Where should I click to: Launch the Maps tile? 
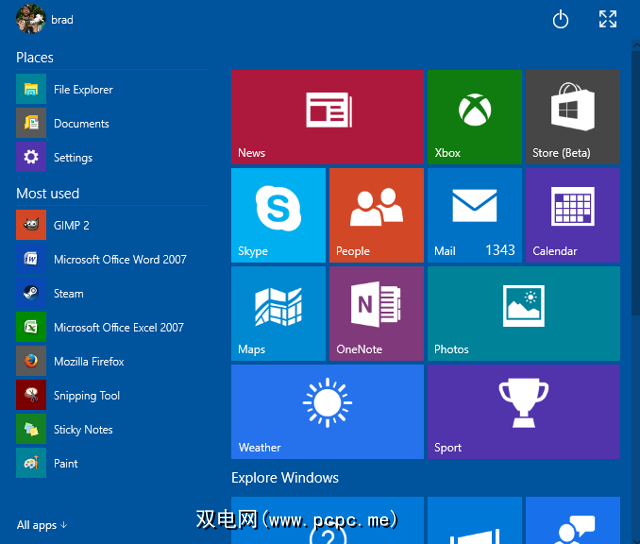click(x=278, y=313)
